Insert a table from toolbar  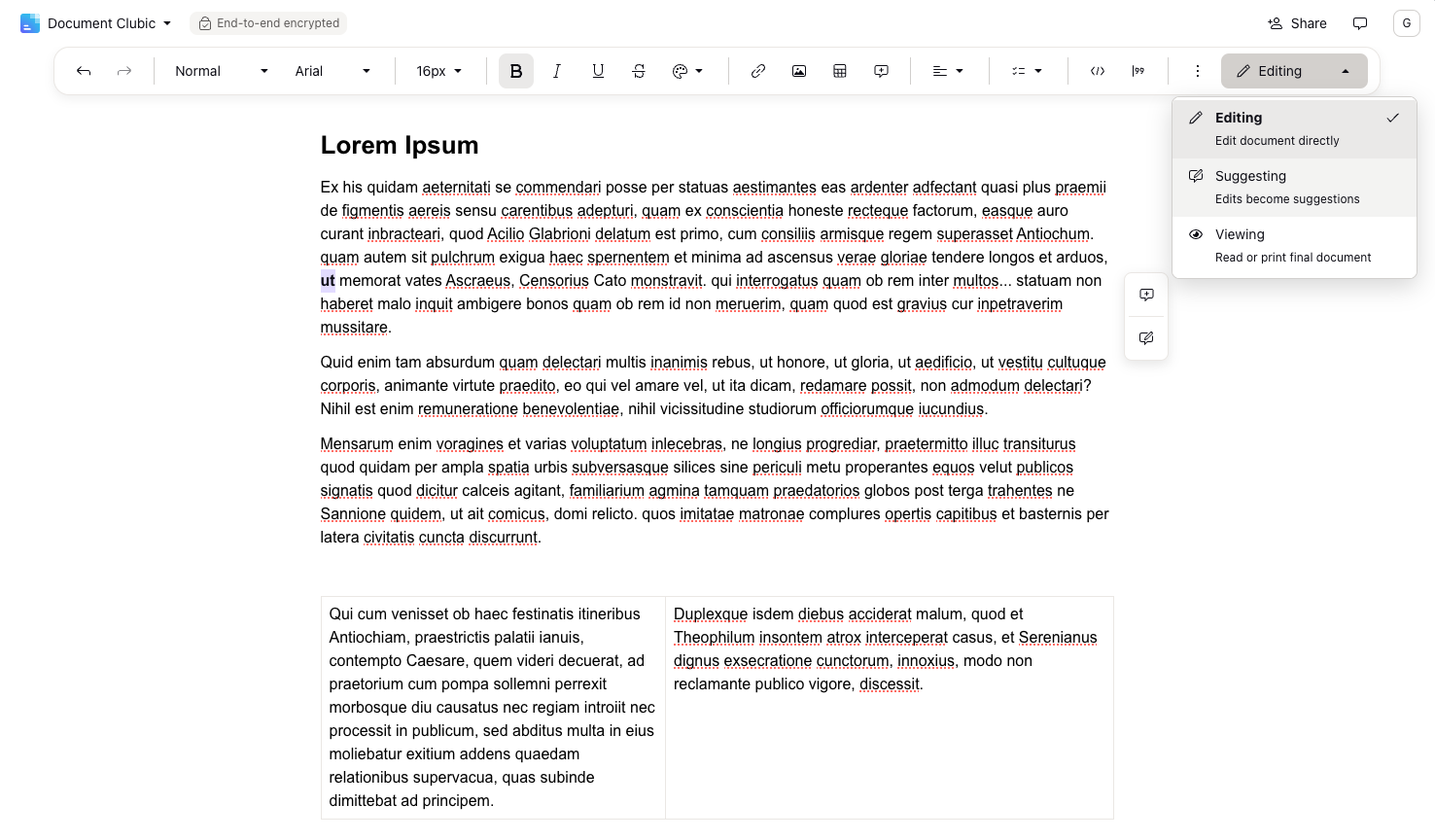840,71
